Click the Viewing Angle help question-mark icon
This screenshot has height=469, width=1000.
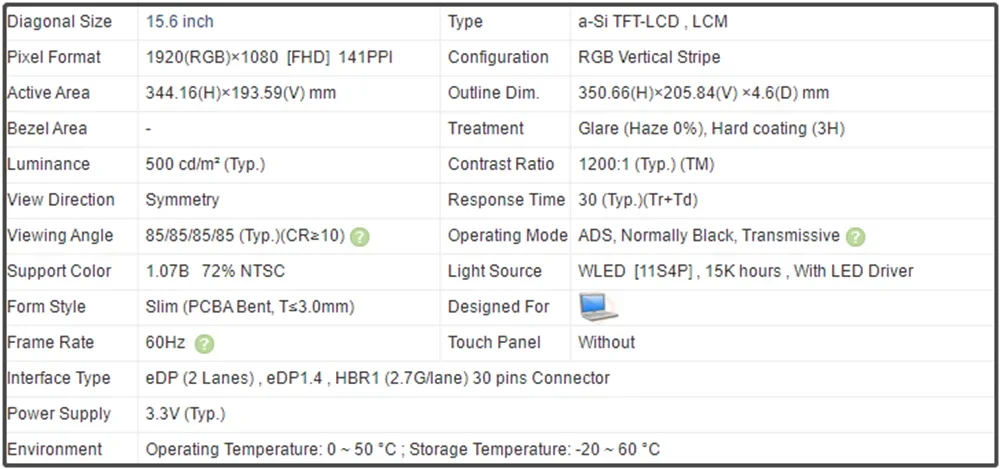coord(360,237)
